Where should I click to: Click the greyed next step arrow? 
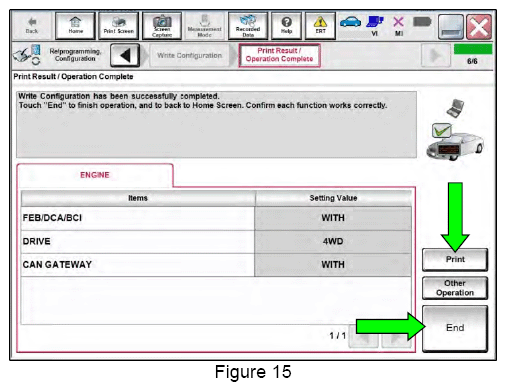(x=436, y=55)
